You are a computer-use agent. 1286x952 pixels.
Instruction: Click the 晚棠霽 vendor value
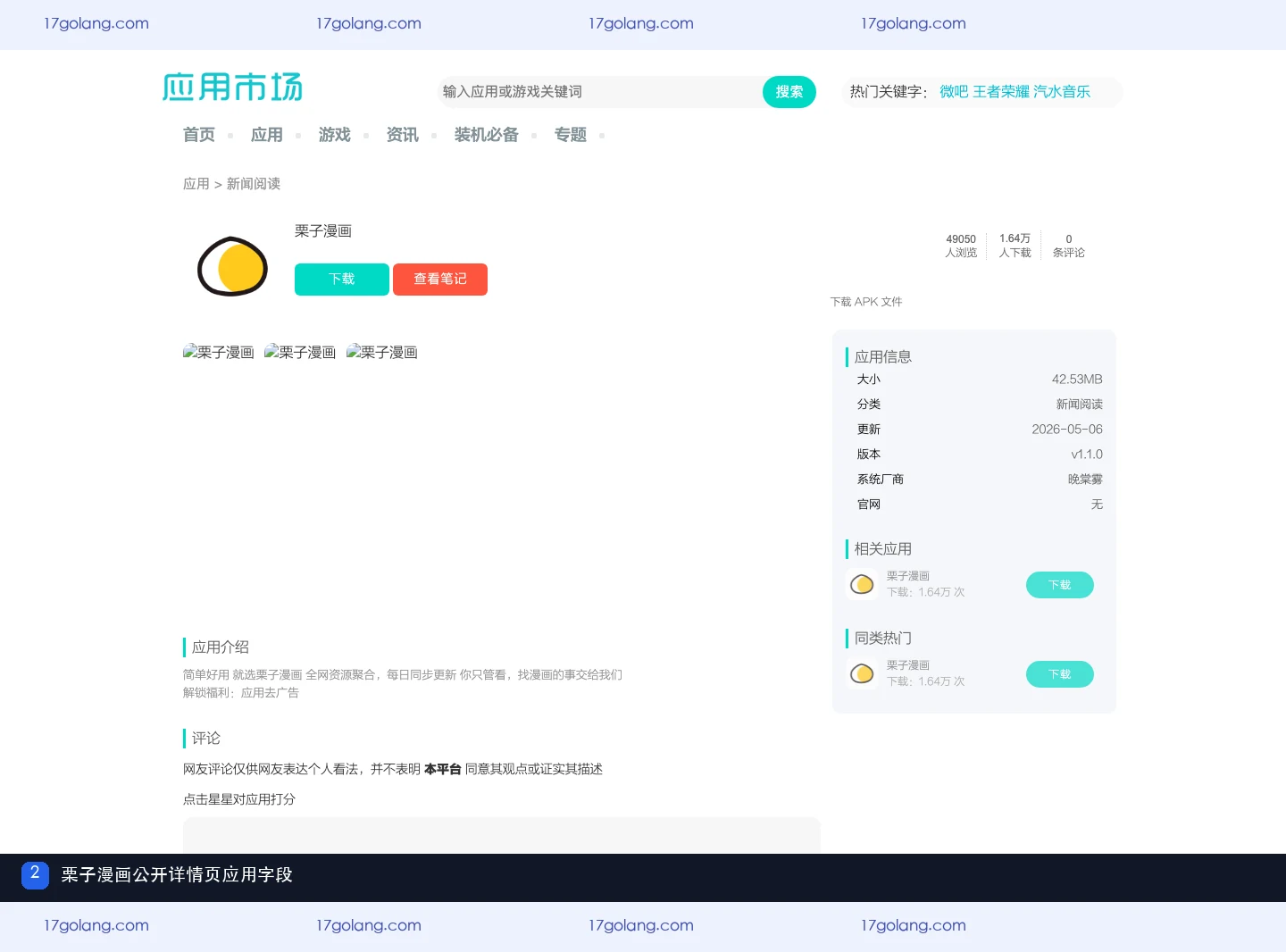(1085, 480)
